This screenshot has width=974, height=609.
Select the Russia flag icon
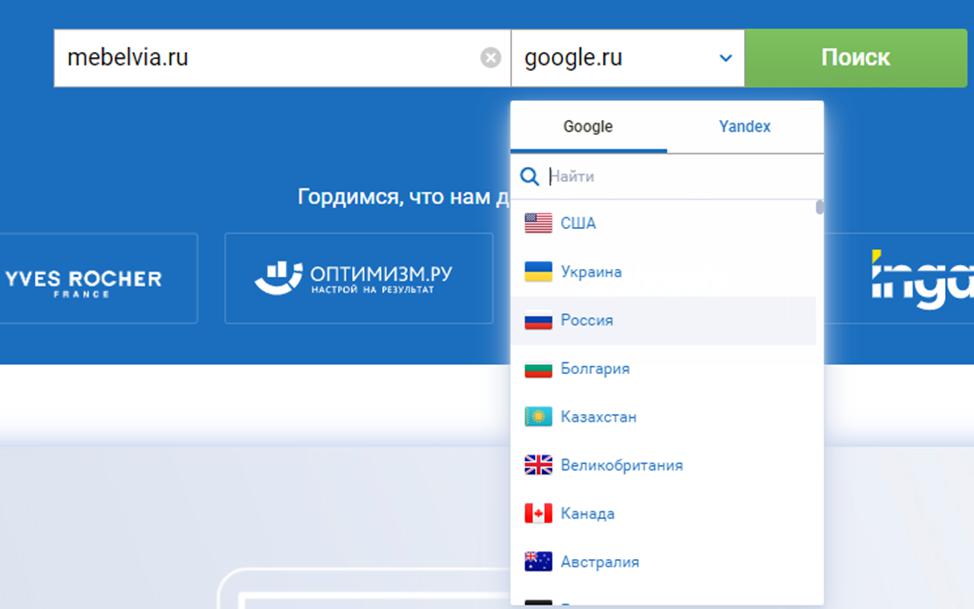[x=538, y=320]
